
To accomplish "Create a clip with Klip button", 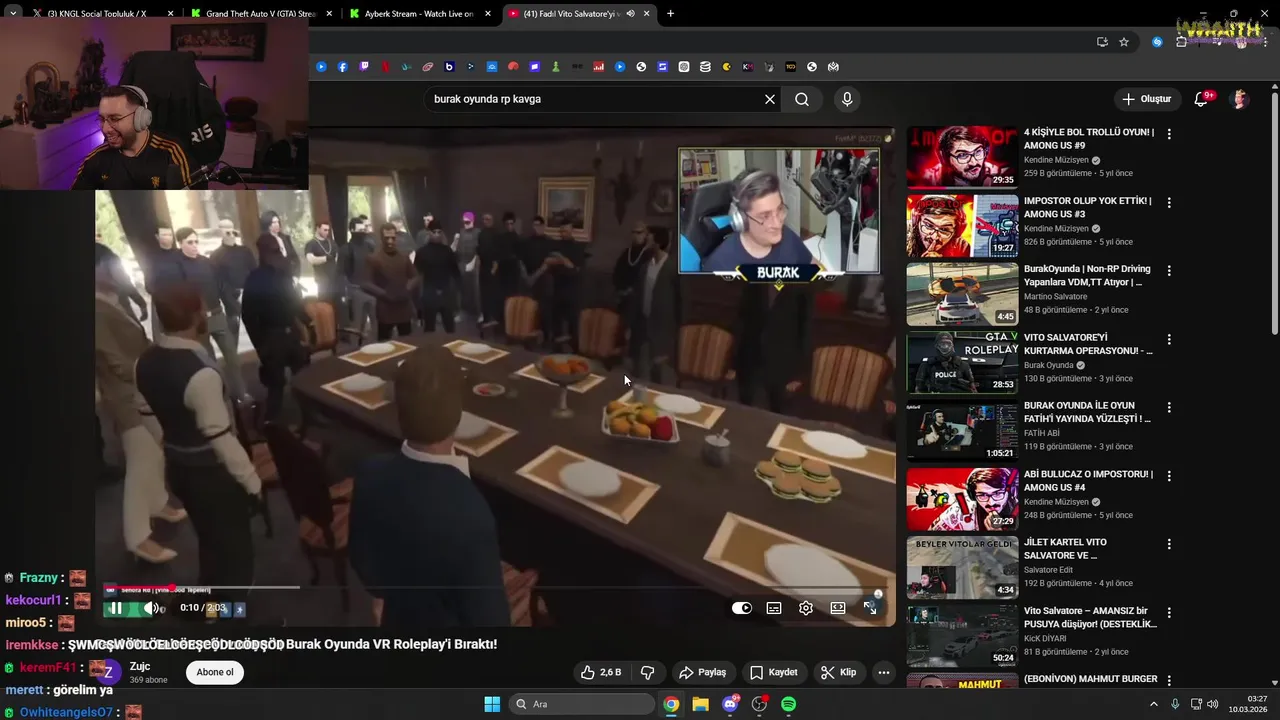I will 838,673.
